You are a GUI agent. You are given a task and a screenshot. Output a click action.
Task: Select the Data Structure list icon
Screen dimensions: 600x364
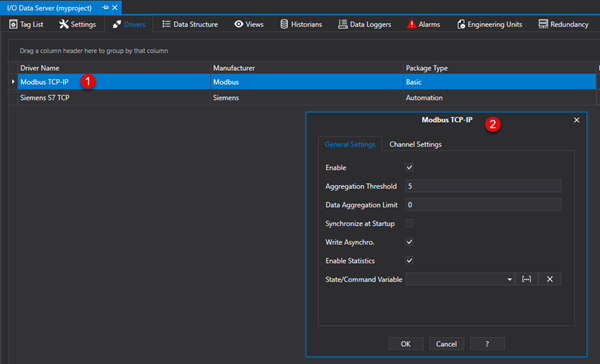point(166,24)
